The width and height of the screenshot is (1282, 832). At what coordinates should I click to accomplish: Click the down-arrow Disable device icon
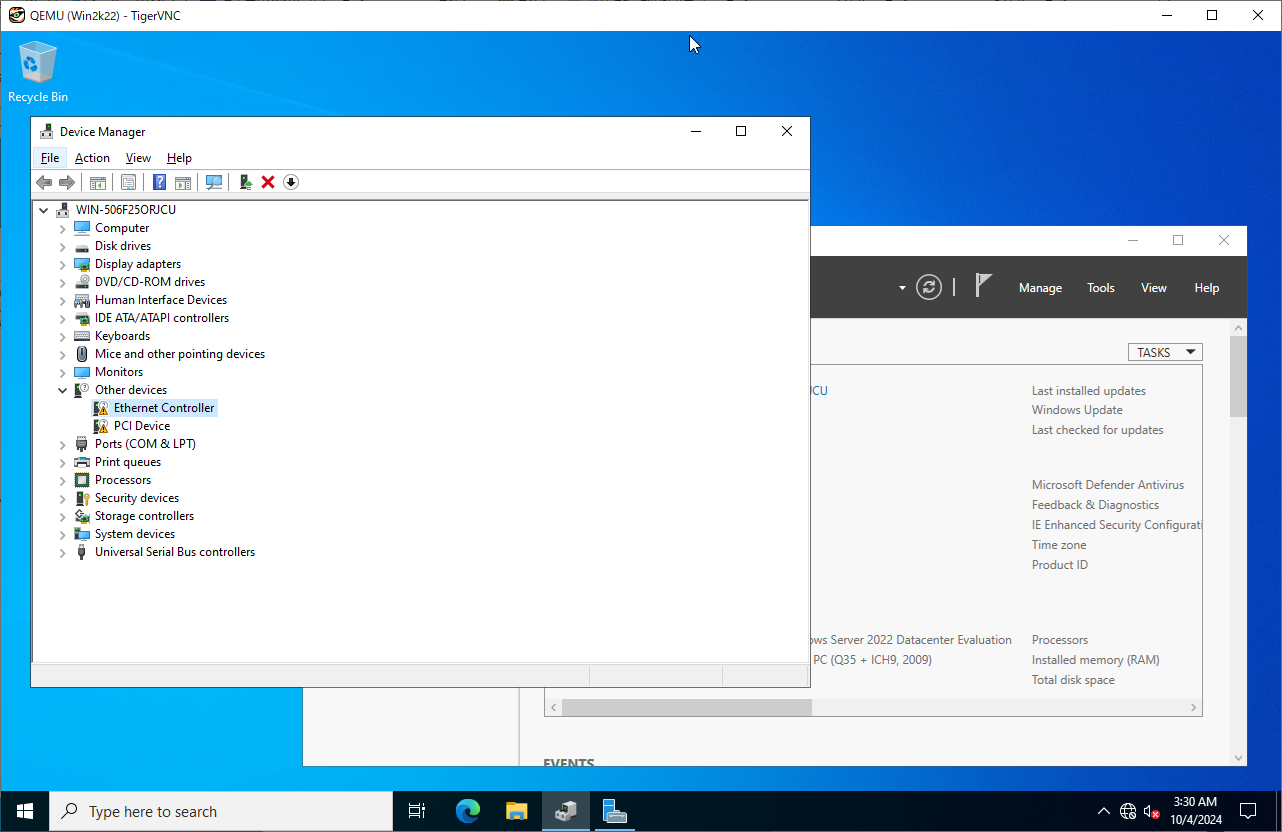tap(291, 182)
